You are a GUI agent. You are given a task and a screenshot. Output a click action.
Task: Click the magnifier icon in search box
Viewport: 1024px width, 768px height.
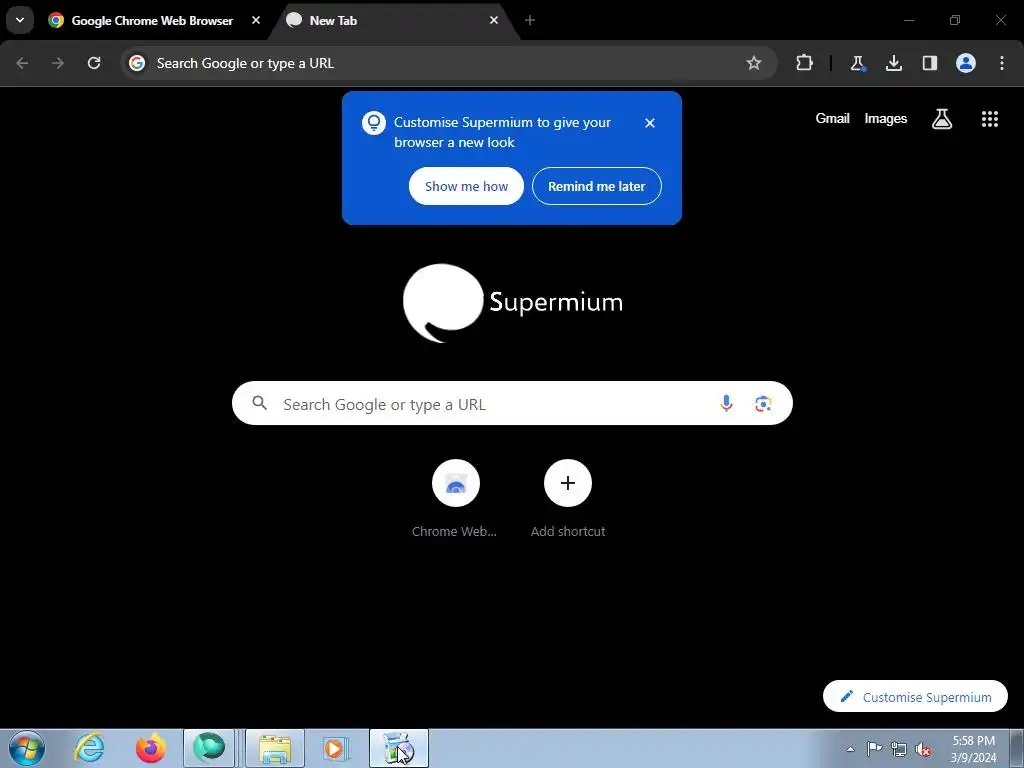(259, 404)
